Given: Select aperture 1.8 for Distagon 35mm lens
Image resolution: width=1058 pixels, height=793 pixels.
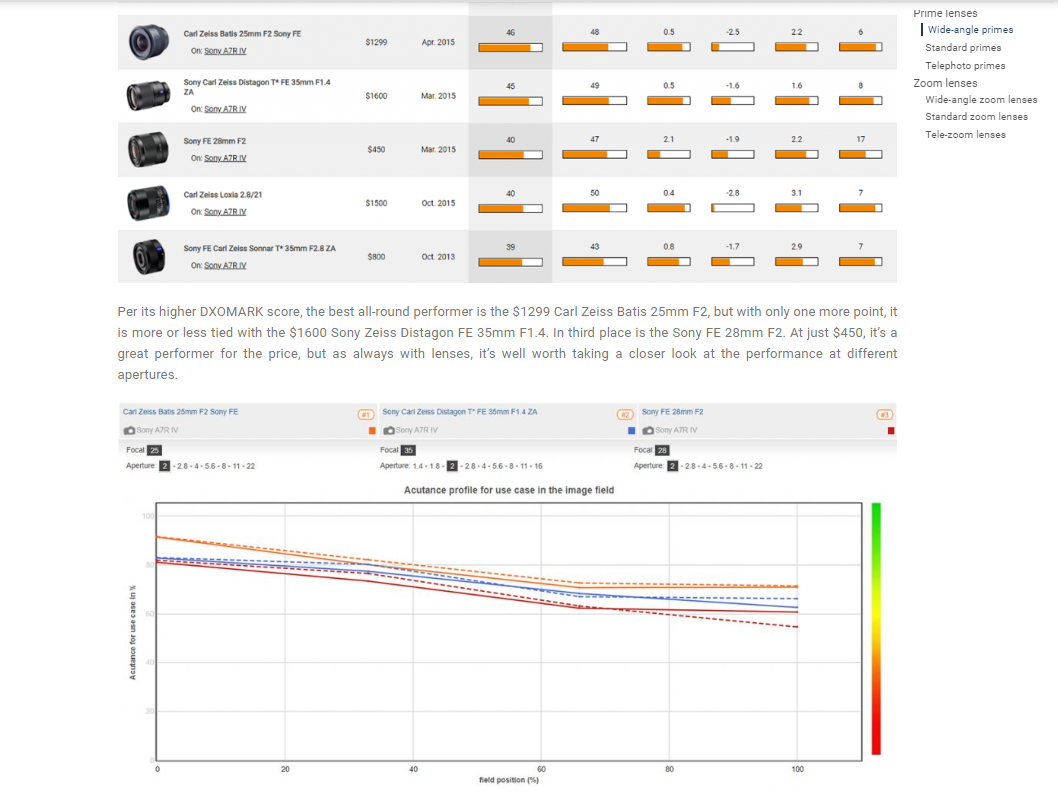Looking at the screenshot, I should [x=435, y=466].
